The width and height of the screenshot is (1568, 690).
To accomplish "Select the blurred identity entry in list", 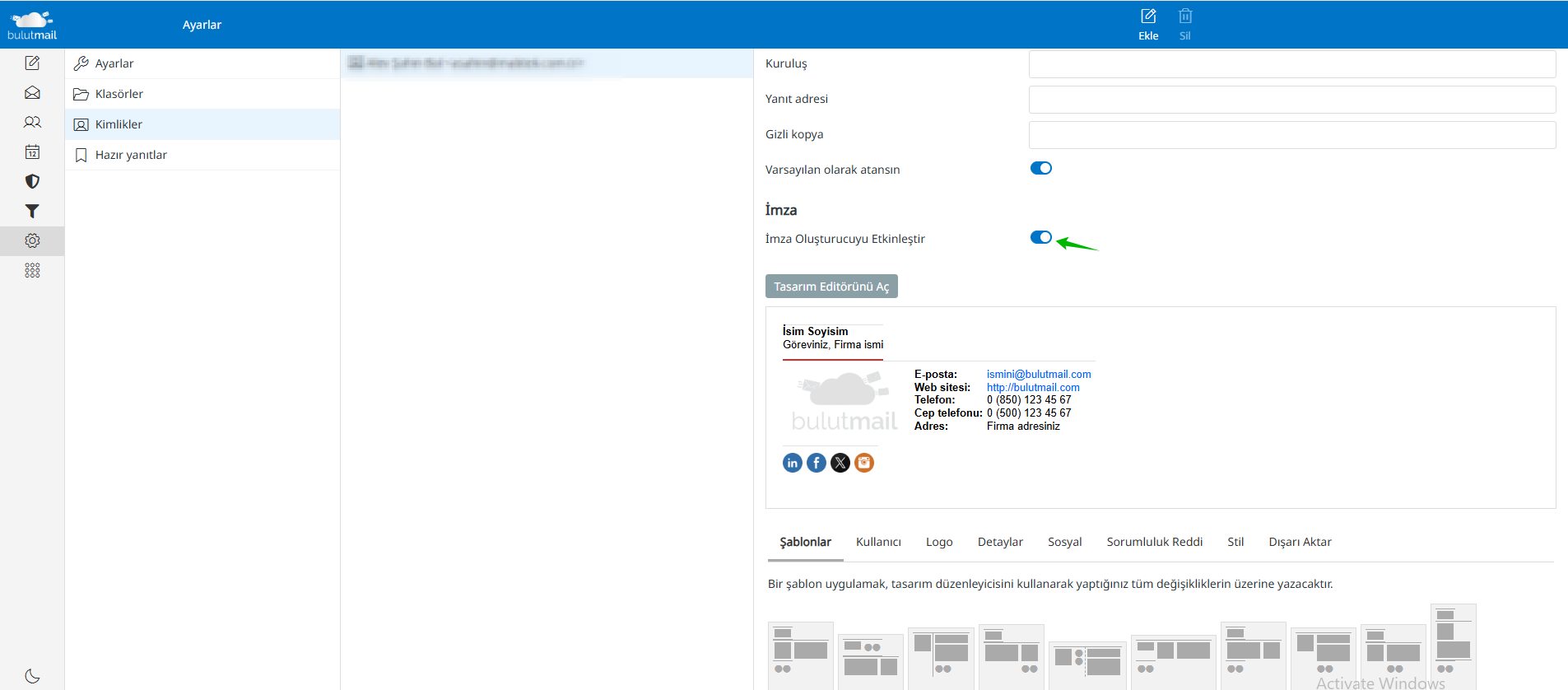I will (547, 63).
